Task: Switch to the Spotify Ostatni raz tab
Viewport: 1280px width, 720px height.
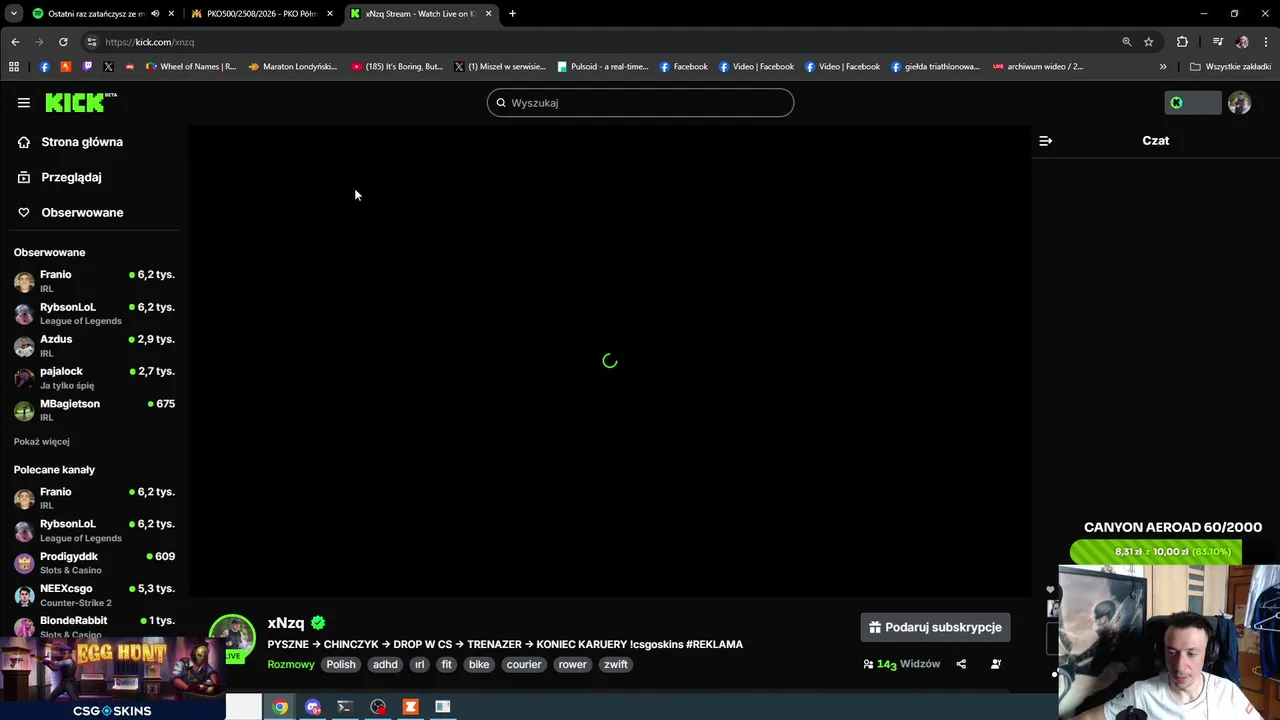Action: 97,13
